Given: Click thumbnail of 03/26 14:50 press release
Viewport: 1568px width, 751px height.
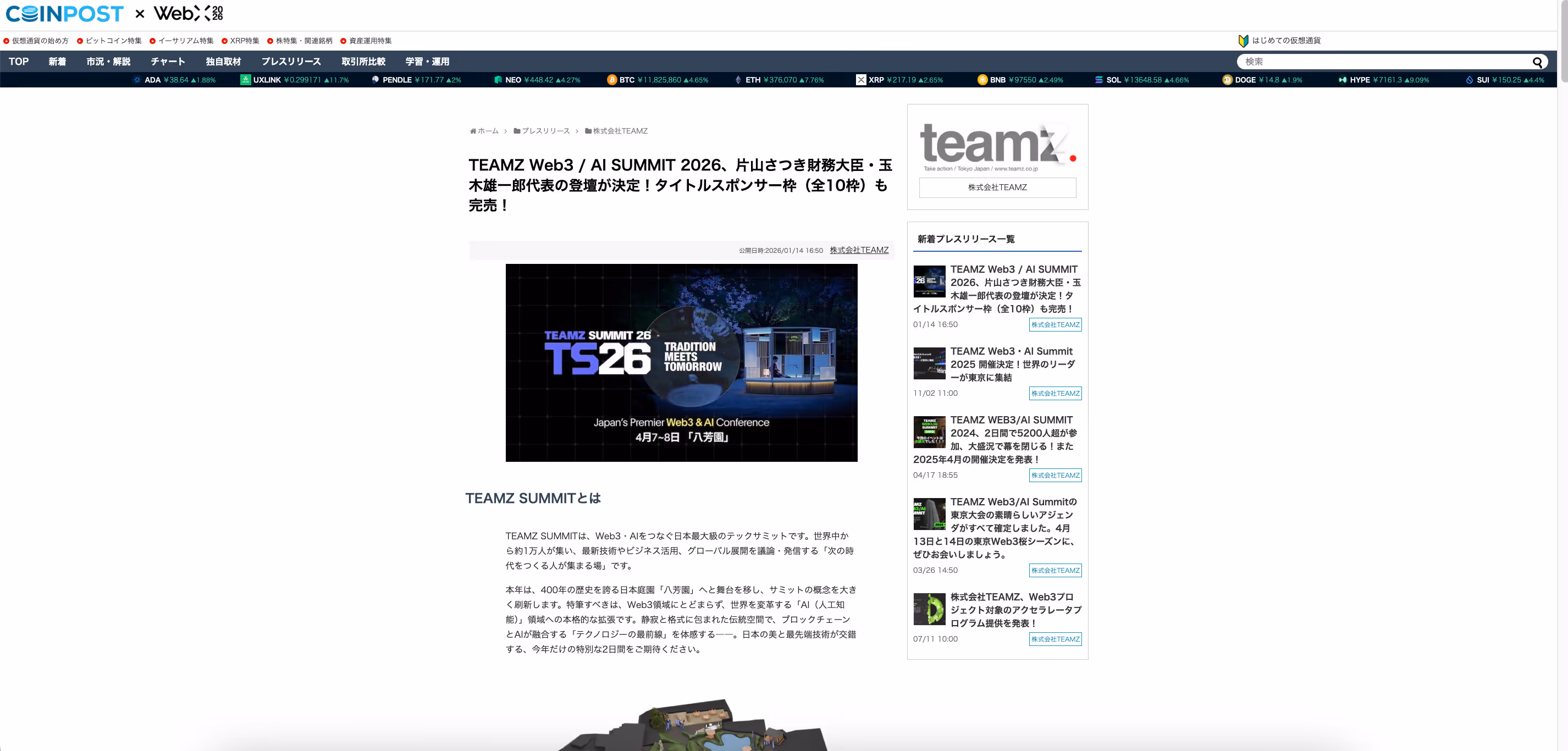Looking at the screenshot, I should [930, 513].
